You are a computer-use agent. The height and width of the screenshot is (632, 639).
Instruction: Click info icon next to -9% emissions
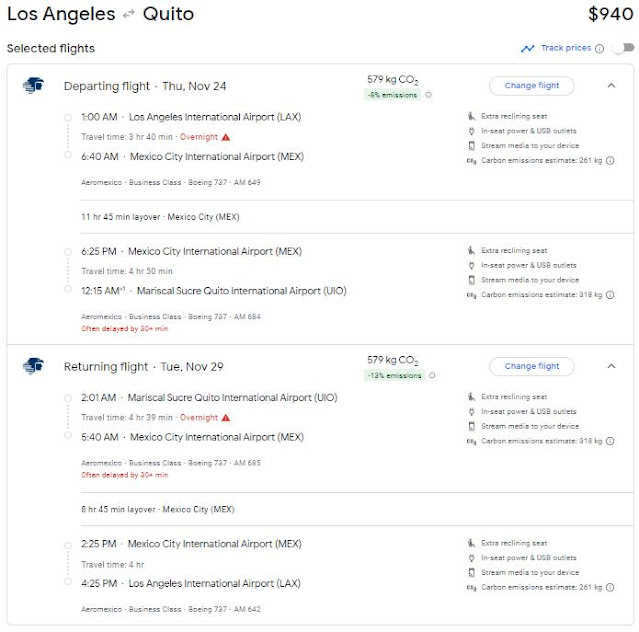(x=429, y=96)
